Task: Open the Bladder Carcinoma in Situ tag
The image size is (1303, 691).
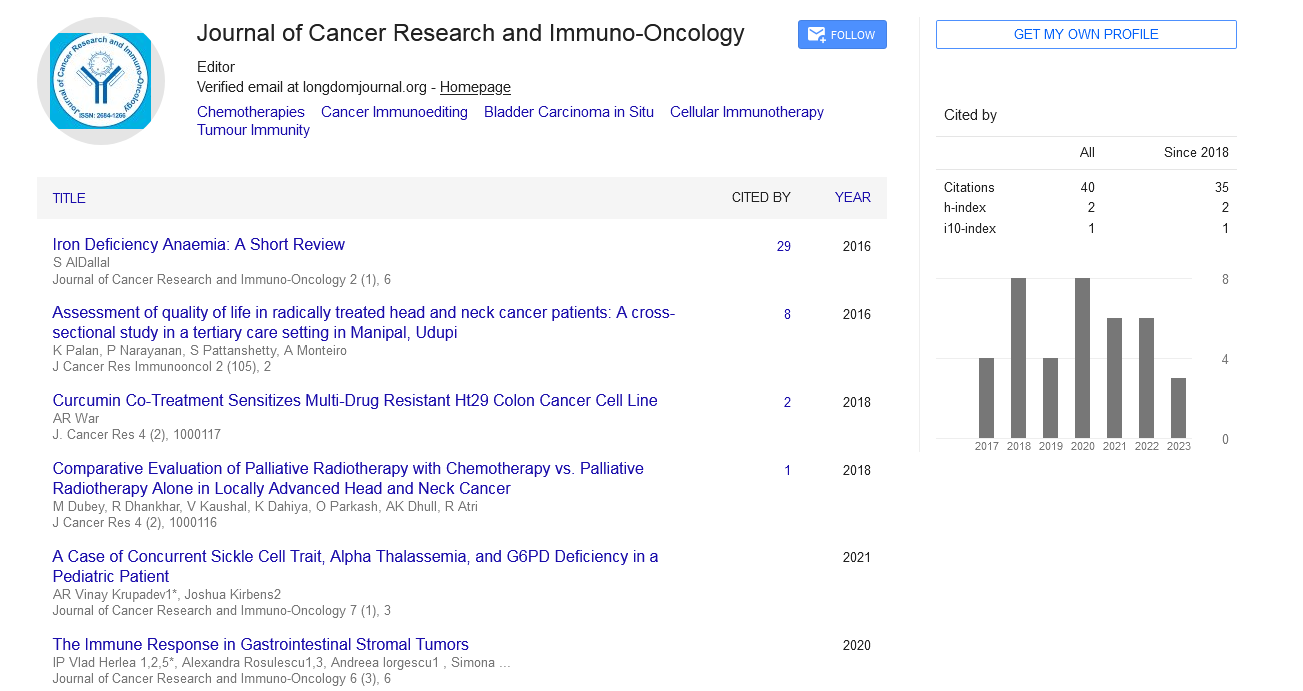Action: [x=568, y=112]
